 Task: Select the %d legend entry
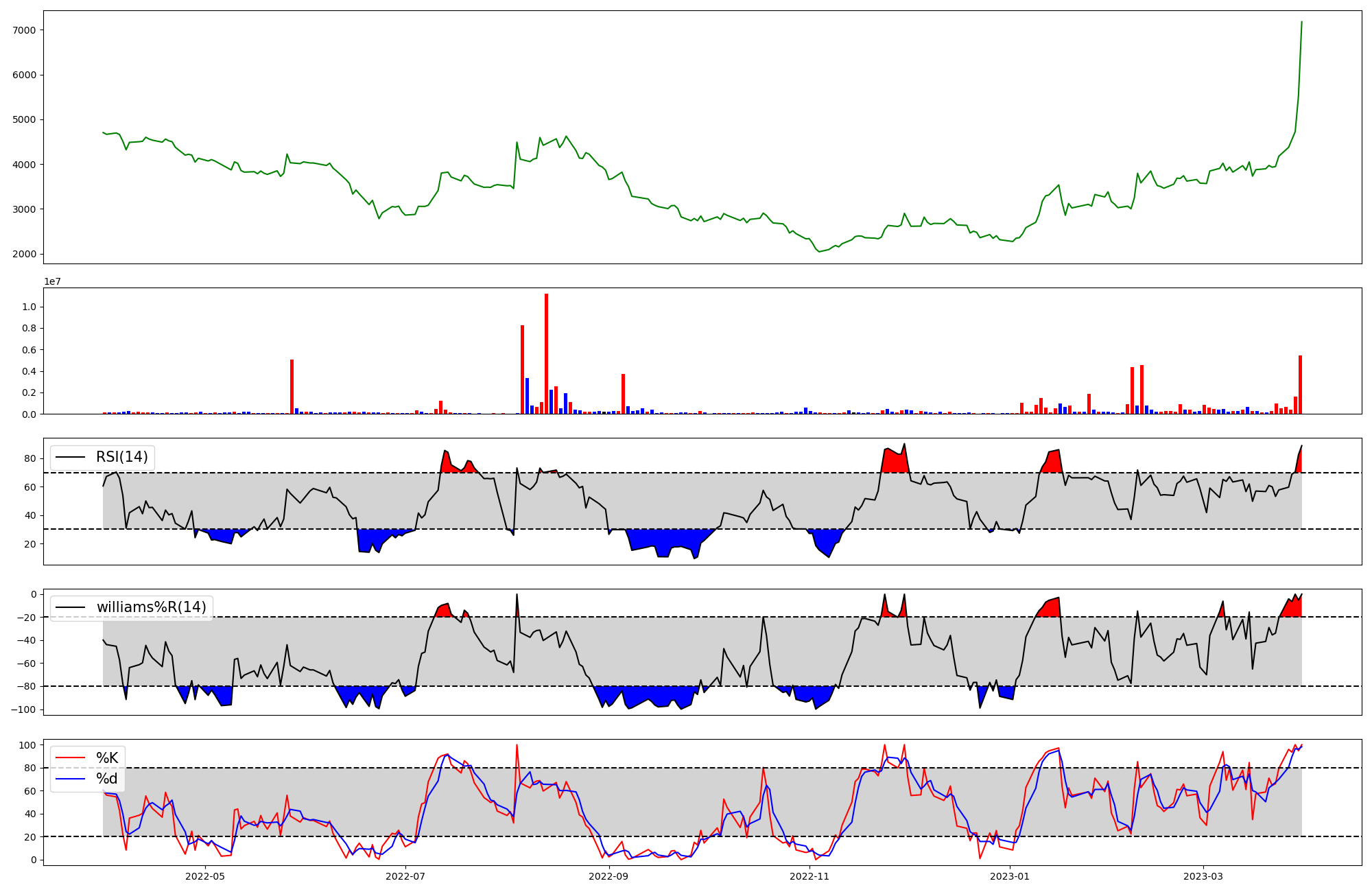[x=107, y=779]
